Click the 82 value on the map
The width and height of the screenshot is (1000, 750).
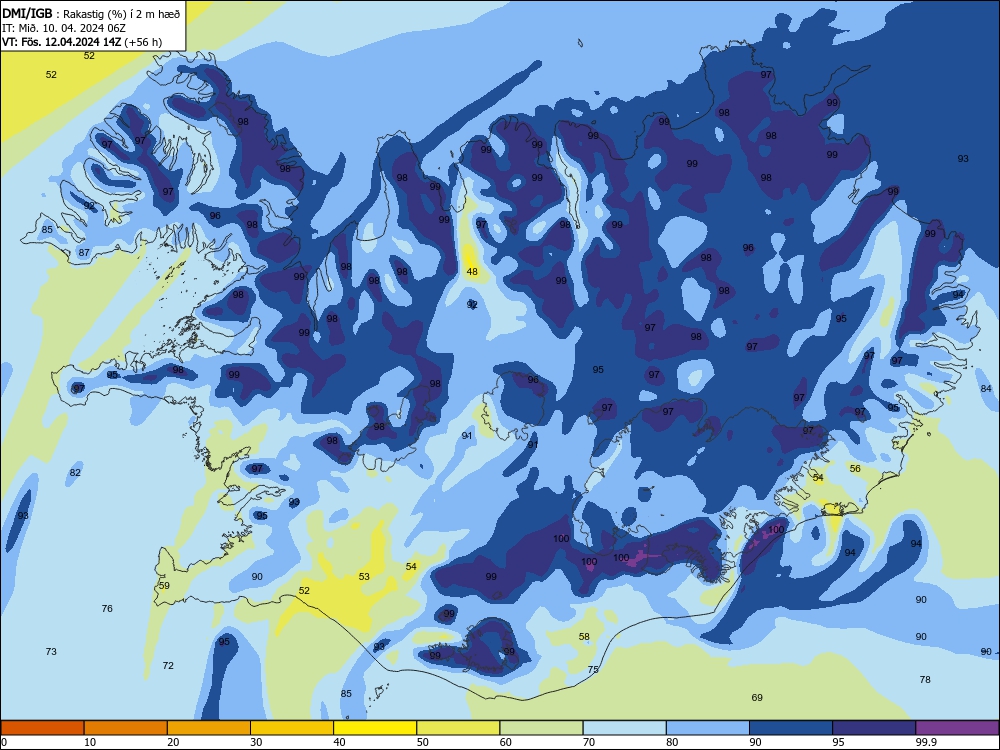tap(75, 473)
